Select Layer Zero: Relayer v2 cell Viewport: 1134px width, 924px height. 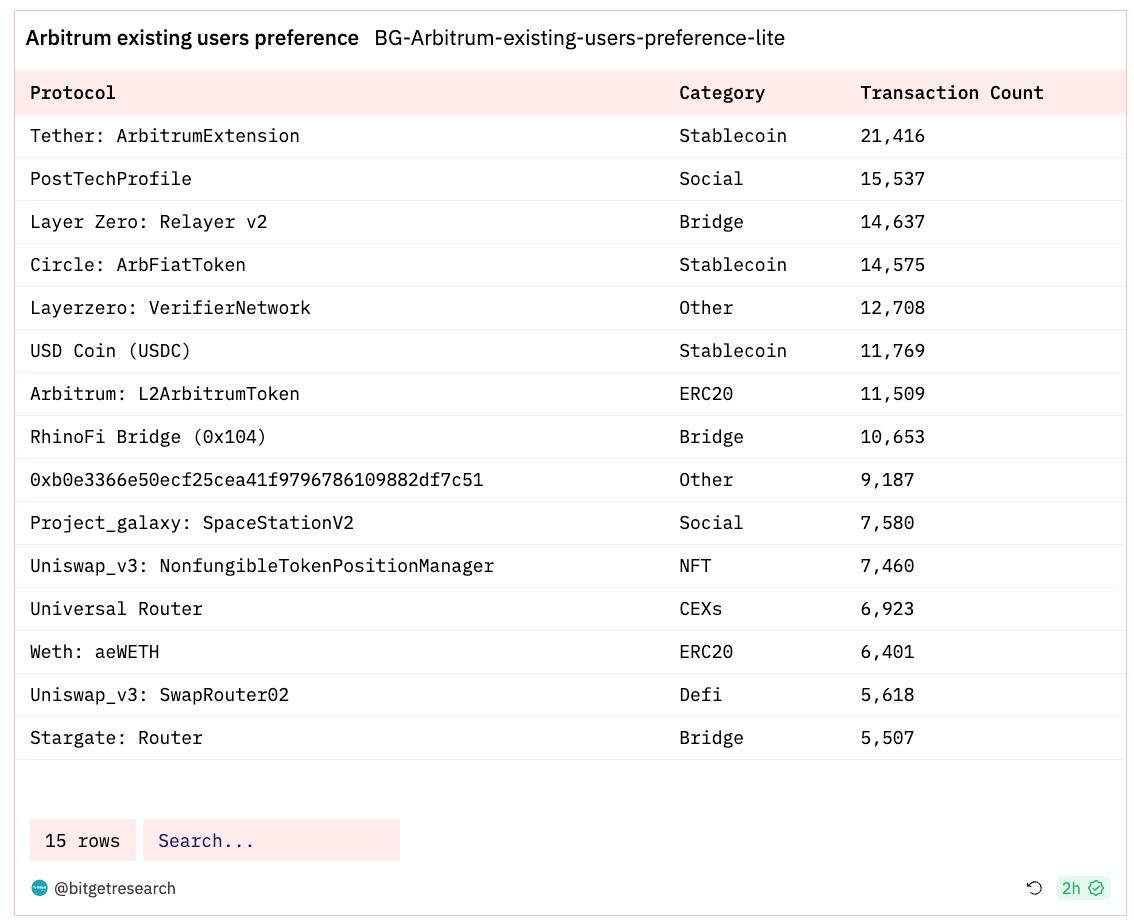(x=148, y=222)
